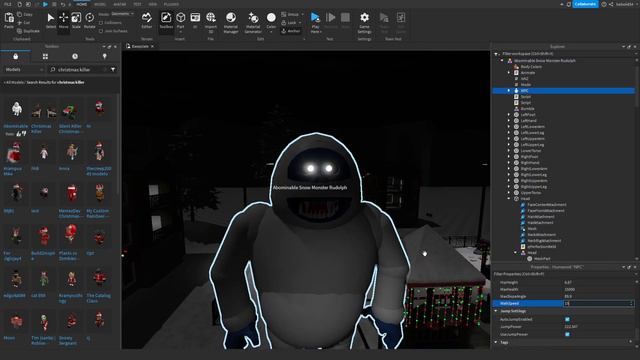Toggle the Join Surfaces checkbox
Screen dimensions: 640x360
coord(101,31)
